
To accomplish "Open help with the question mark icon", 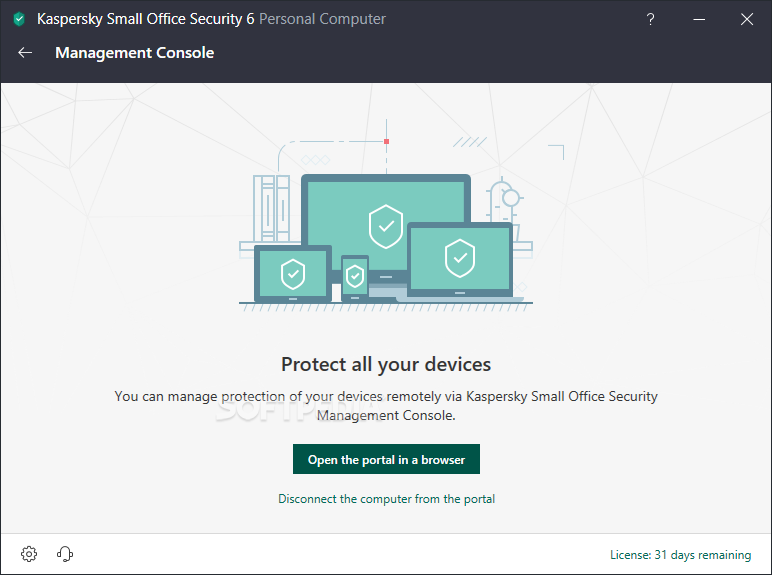I will coord(650,19).
